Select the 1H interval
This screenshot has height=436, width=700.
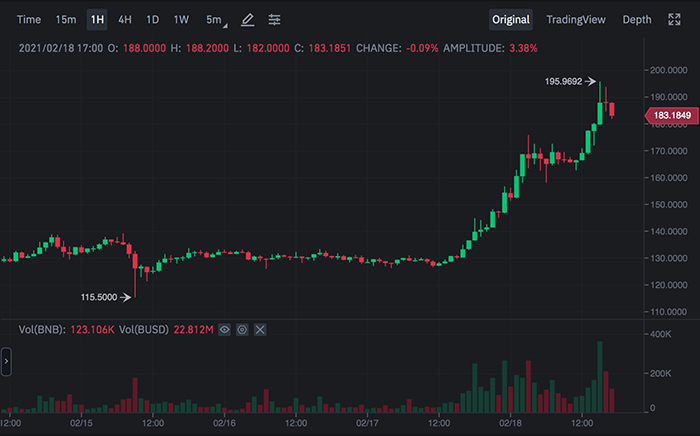click(x=97, y=20)
